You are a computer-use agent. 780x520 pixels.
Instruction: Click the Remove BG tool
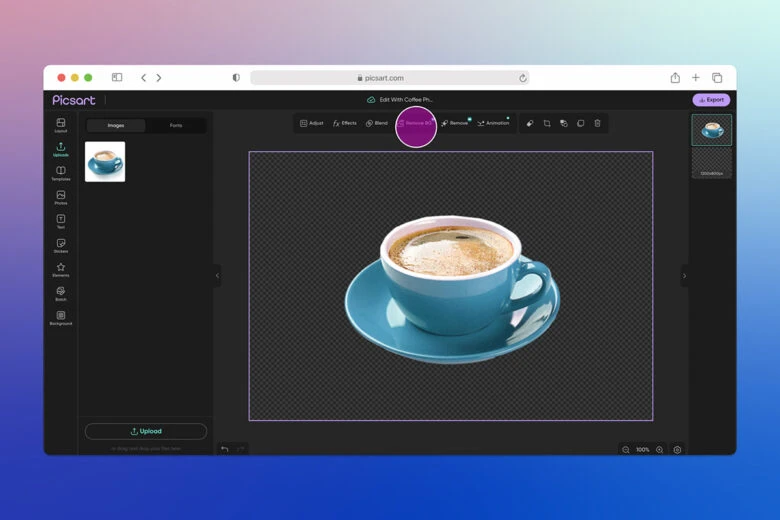pyautogui.click(x=416, y=123)
